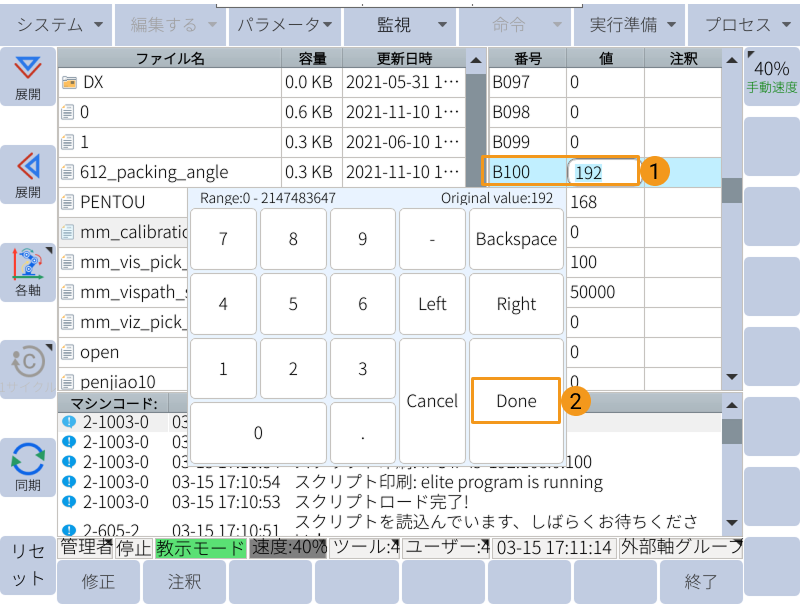Expand the パラメータ dropdown menu
Screen dimensions: 800x608
click(x=285, y=24)
